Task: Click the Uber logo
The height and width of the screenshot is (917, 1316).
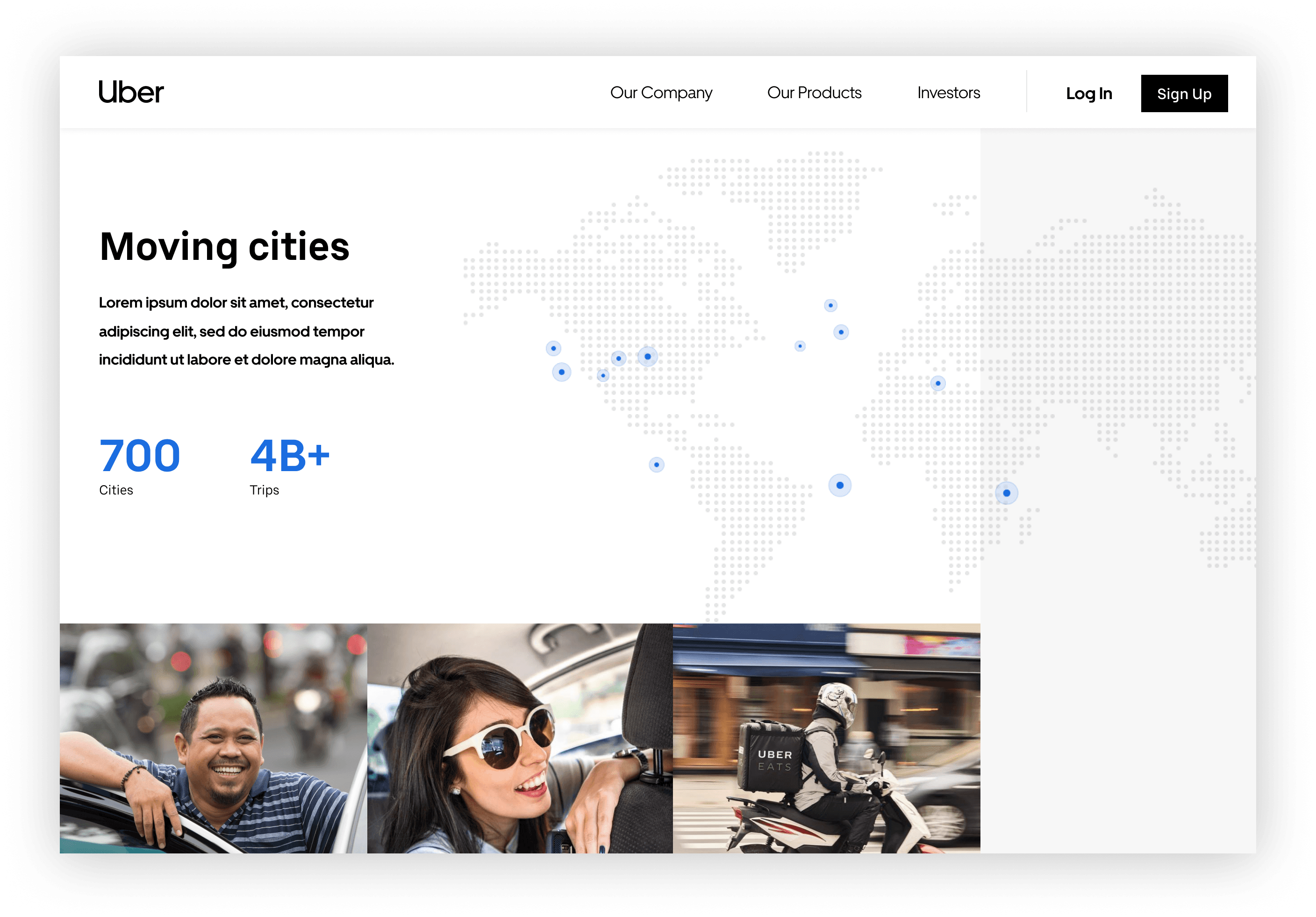Action: pos(131,92)
